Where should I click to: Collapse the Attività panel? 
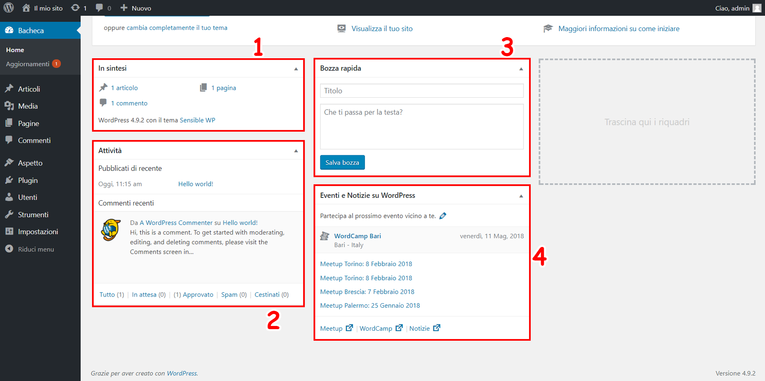(x=296, y=151)
